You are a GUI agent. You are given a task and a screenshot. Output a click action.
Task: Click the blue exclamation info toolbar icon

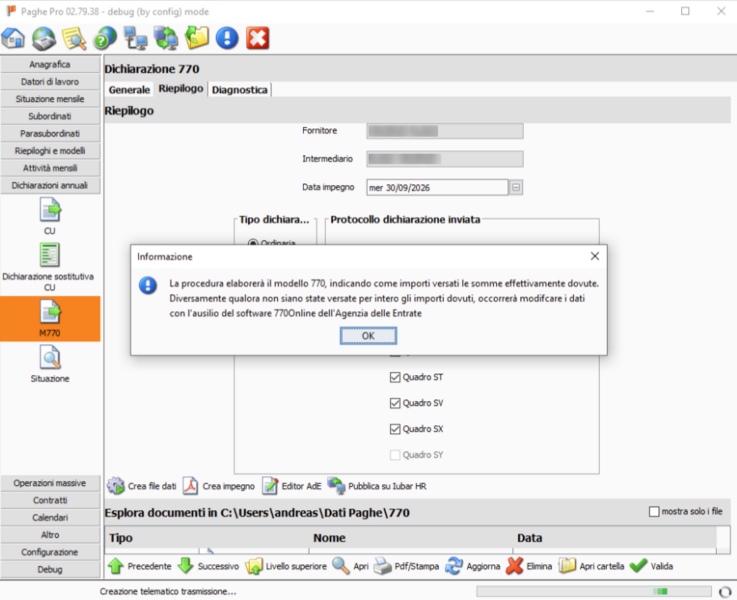[227, 38]
